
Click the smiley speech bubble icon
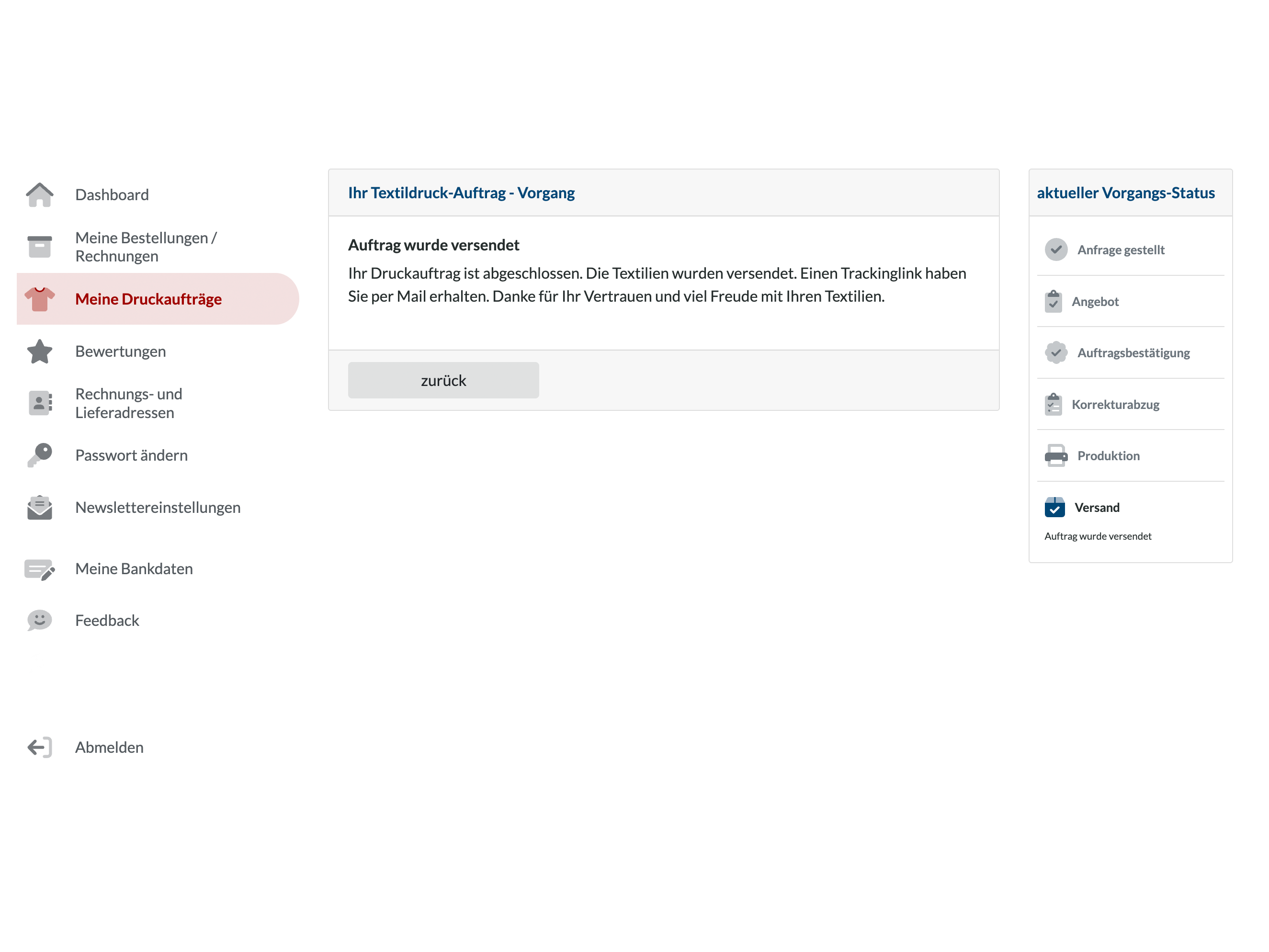pyautogui.click(x=40, y=620)
